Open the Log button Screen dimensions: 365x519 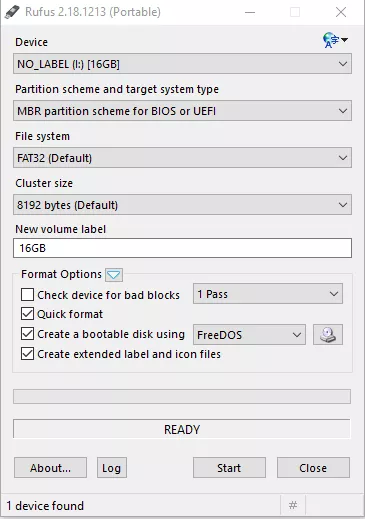(x=112, y=468)
